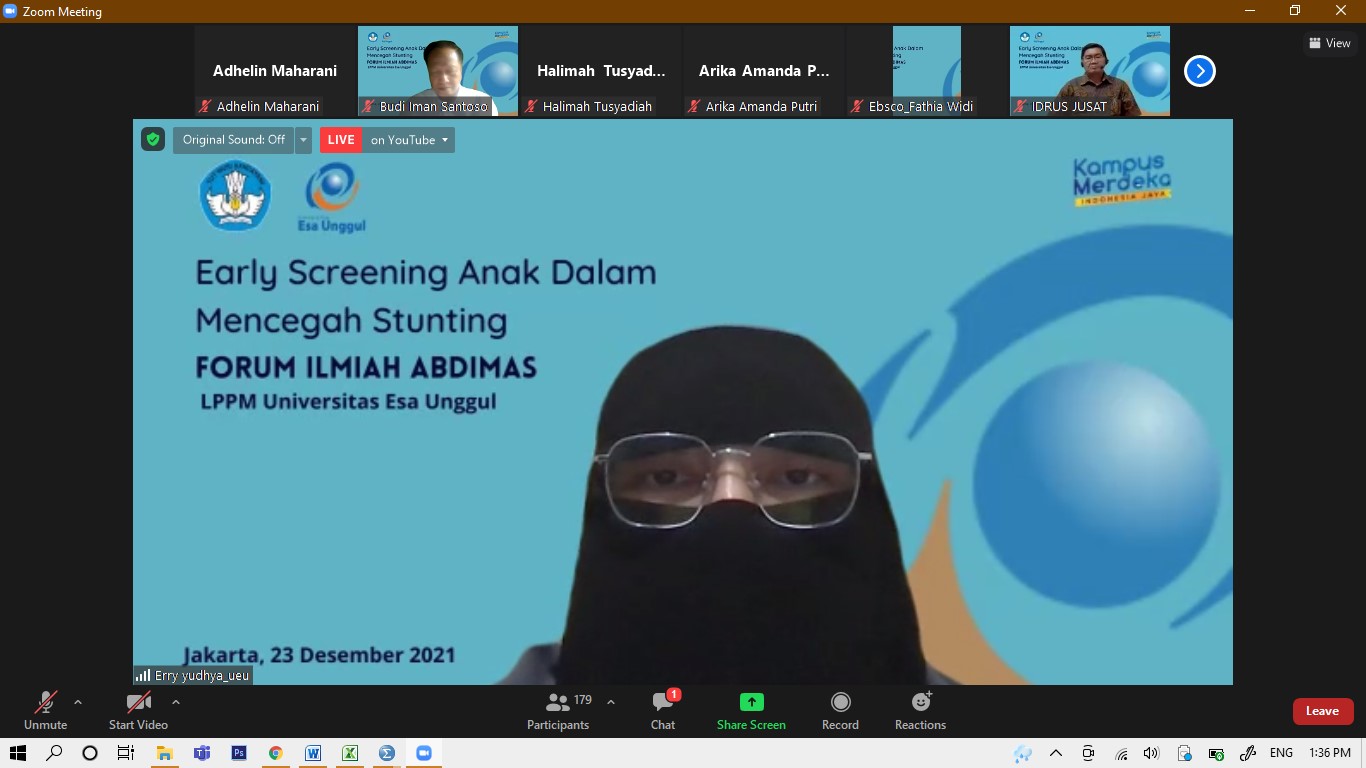1366x768 pixels.
Task: Open Cortana from the taskbar
Action: (90, 753)
